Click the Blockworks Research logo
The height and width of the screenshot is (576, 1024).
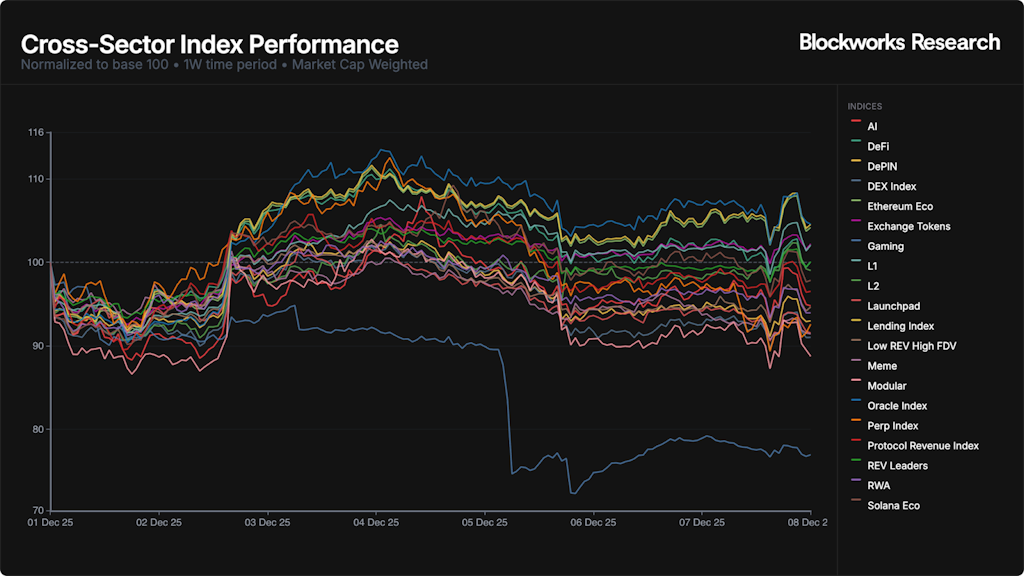899,42
